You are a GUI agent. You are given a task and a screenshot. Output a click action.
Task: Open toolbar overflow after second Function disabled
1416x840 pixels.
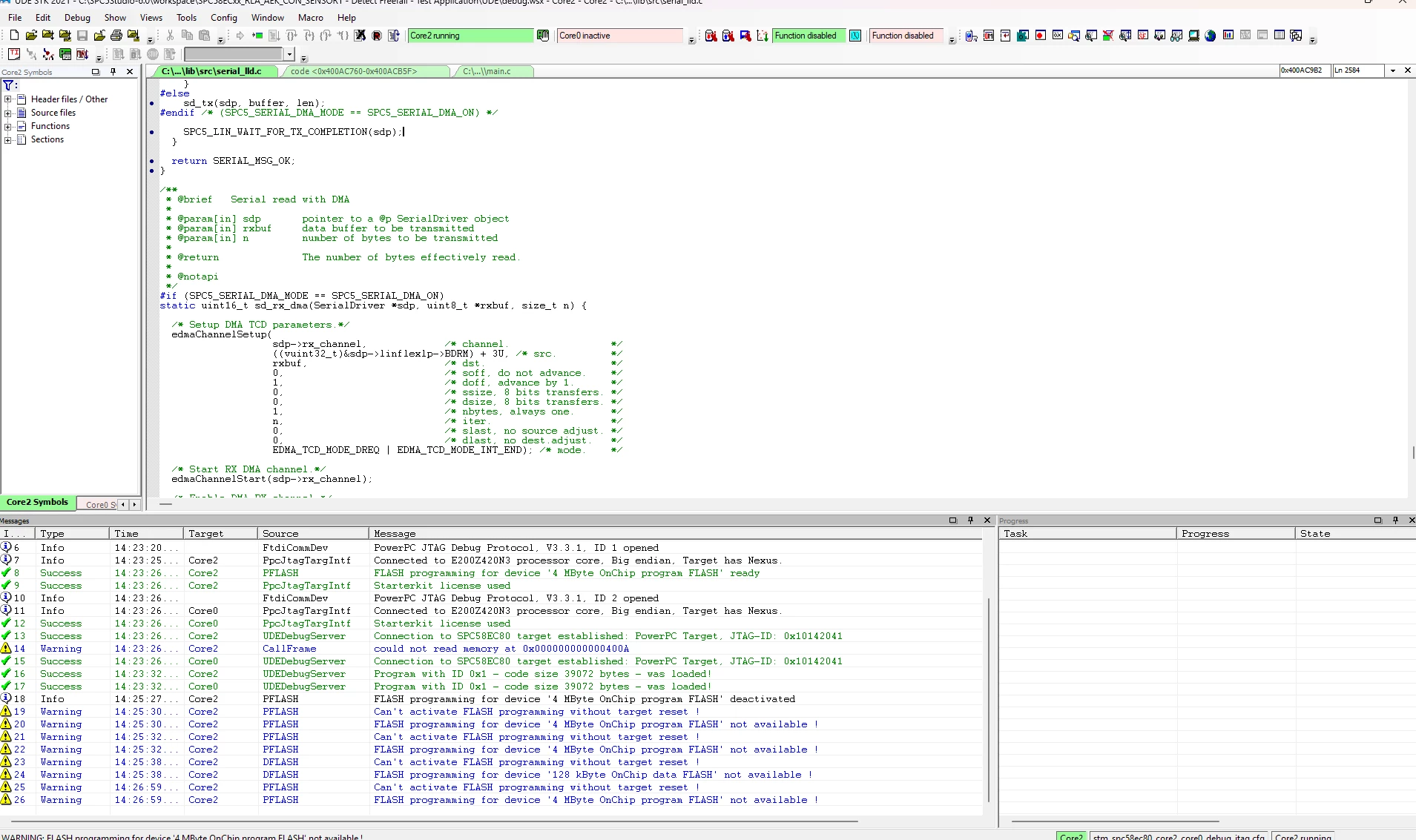952,40
